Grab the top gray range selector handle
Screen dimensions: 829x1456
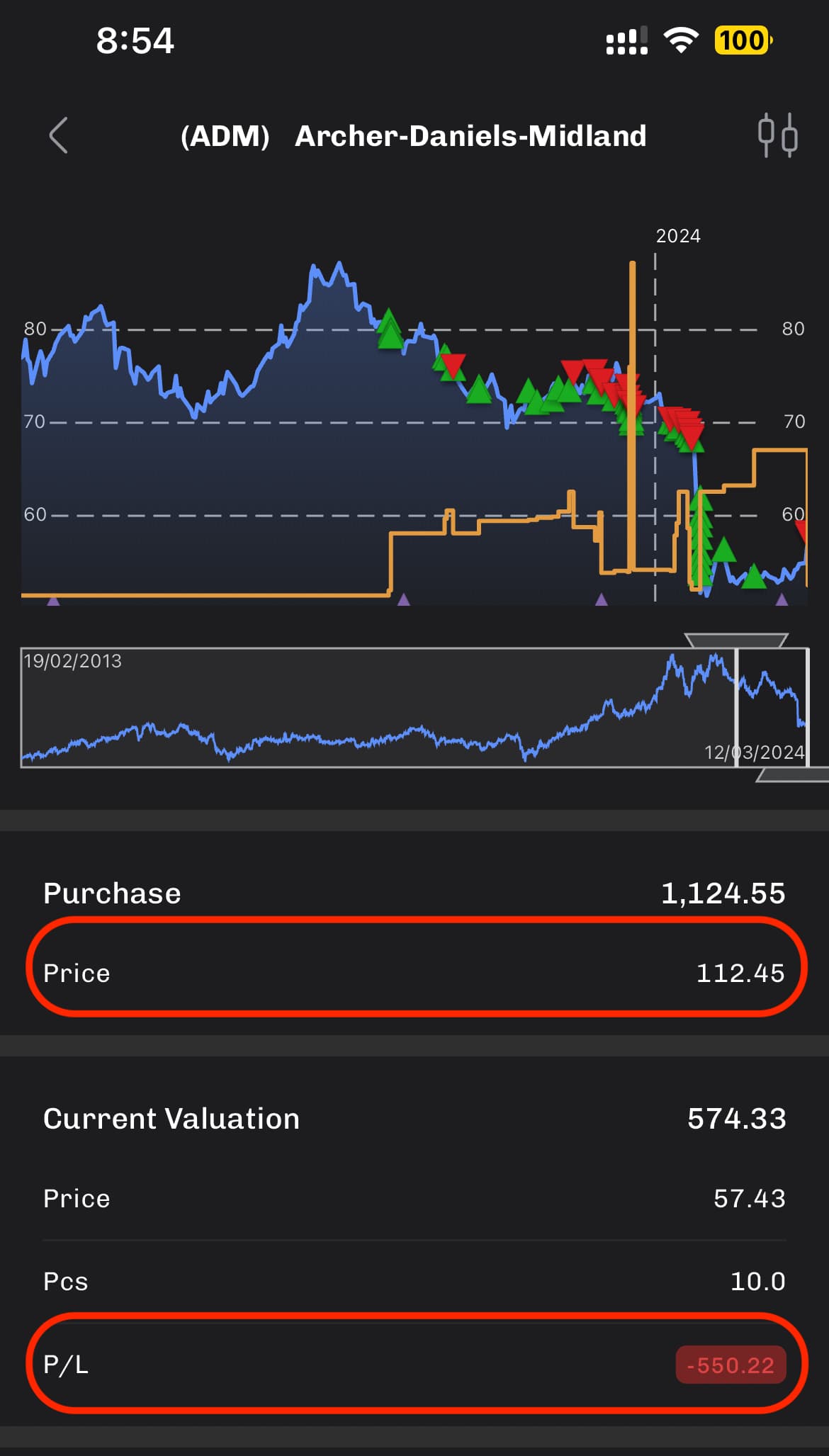click(735, 640)
